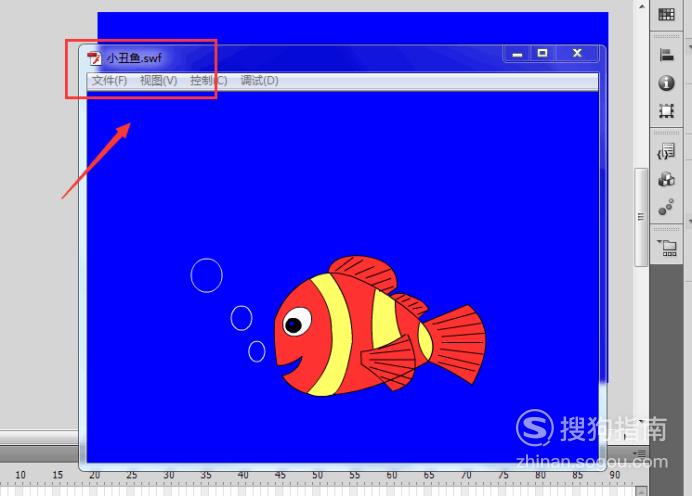
Task: Open the Info panel icon
Action: pos(666,83)
